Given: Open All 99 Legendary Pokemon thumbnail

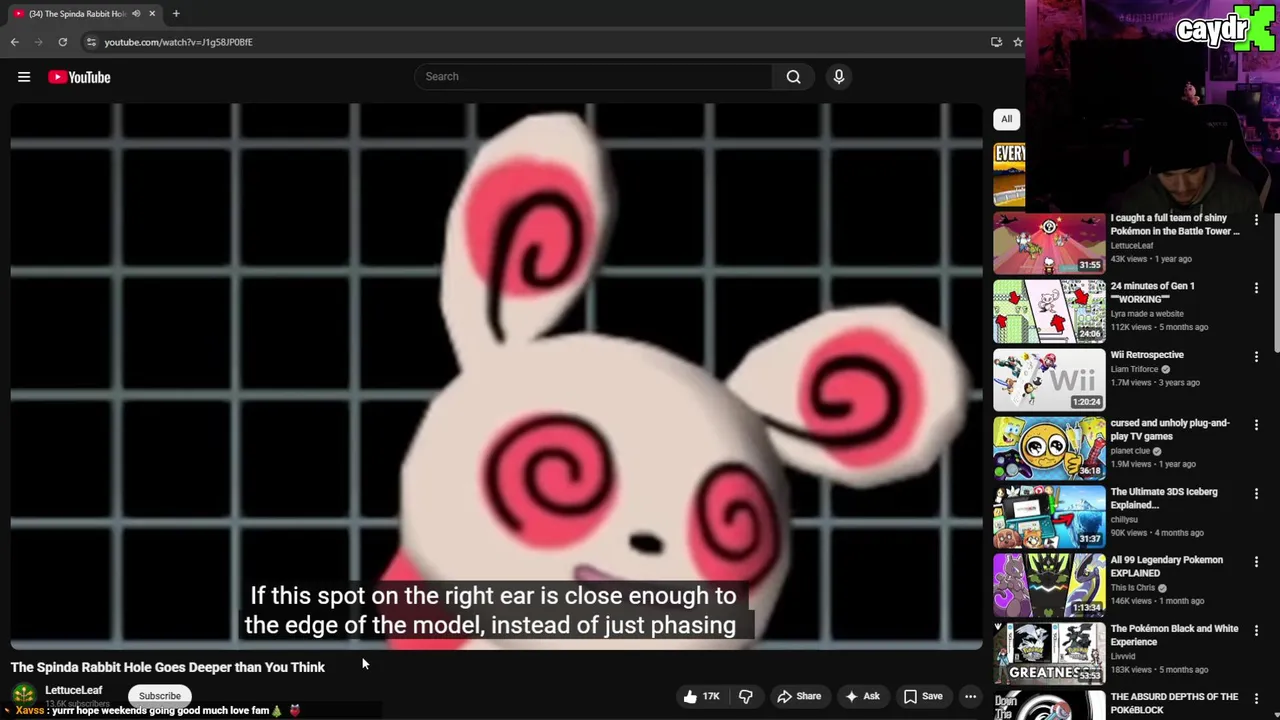Looking at the screenshot, I should (x=1049, y=585).
